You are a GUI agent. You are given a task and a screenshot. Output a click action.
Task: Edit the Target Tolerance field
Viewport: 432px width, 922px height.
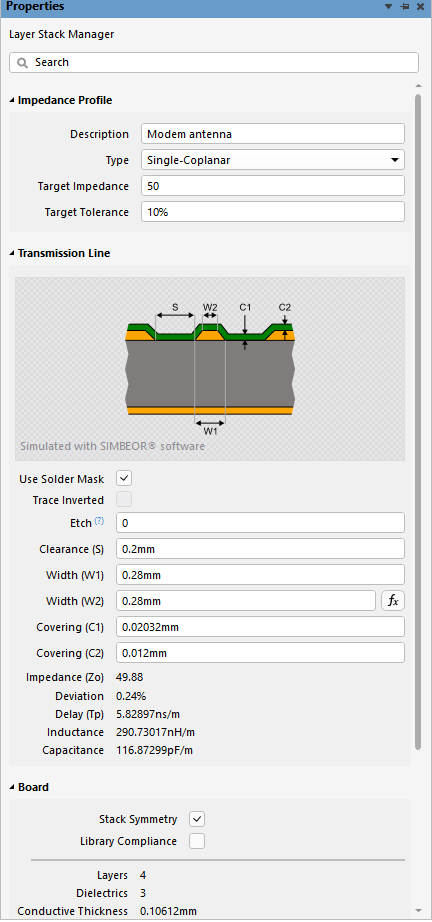[273, 212]
